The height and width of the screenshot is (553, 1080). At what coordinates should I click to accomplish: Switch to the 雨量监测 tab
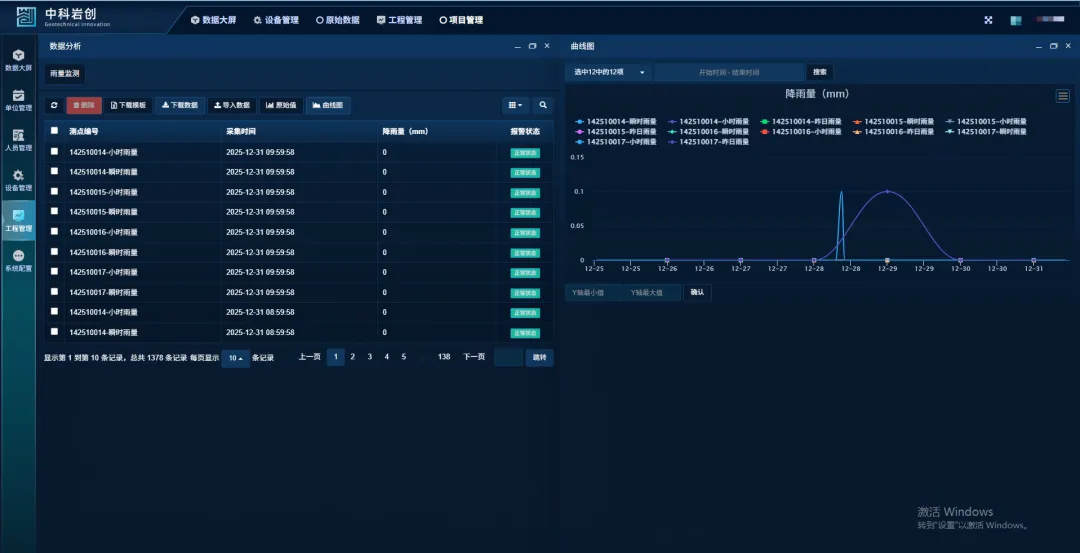65,73
